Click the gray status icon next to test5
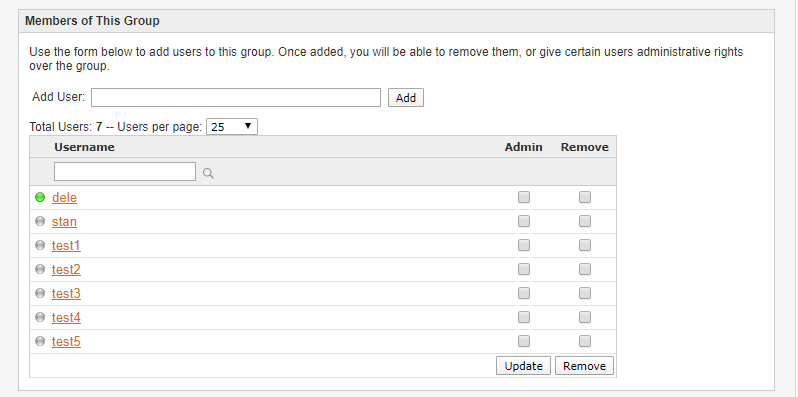The image size is (798, 397). click(x=40, y=341)
